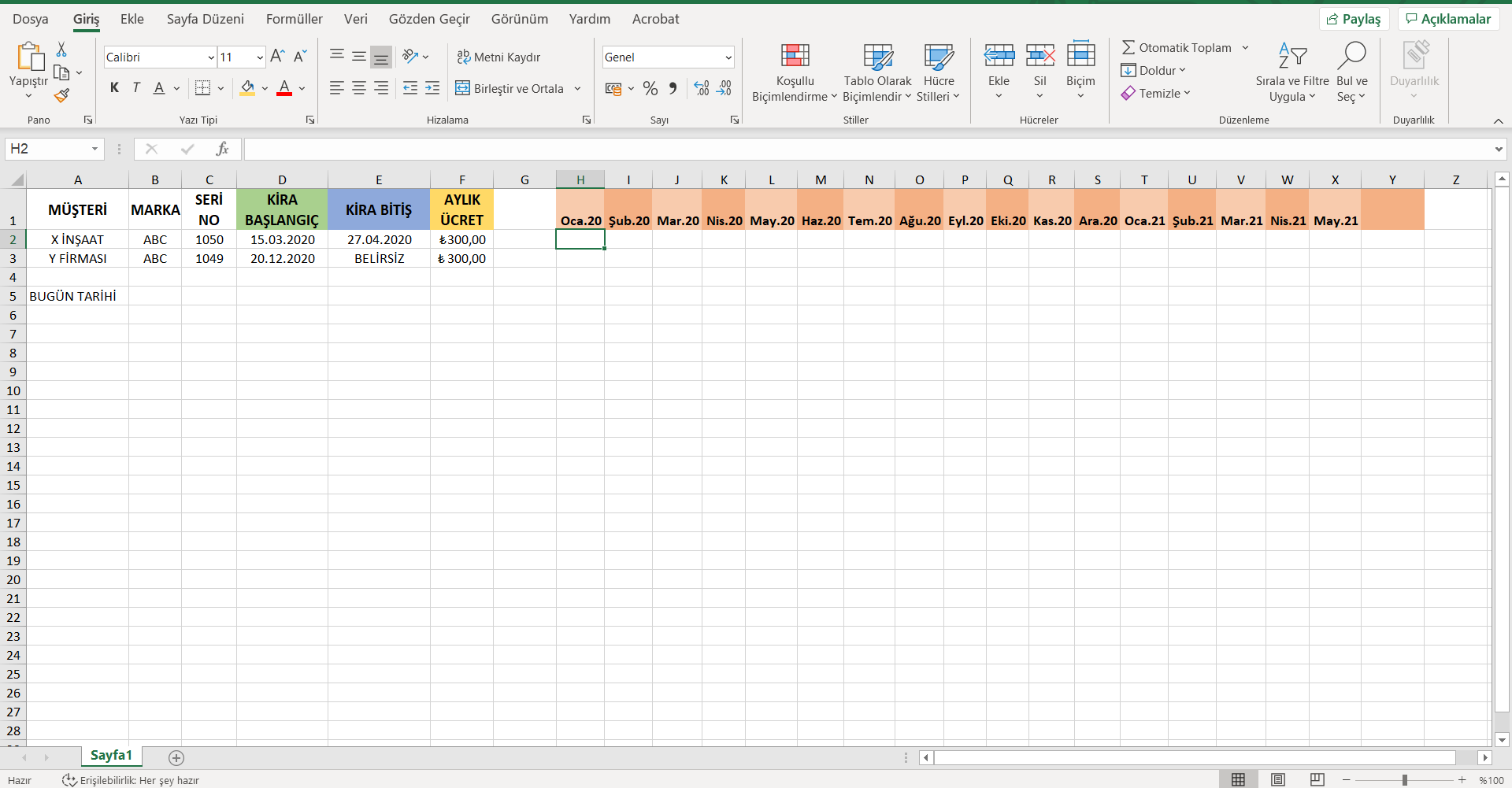Open the Calibri font name dropdown
The height and width of the screenshot is (788, 1512).
(211, 57)
